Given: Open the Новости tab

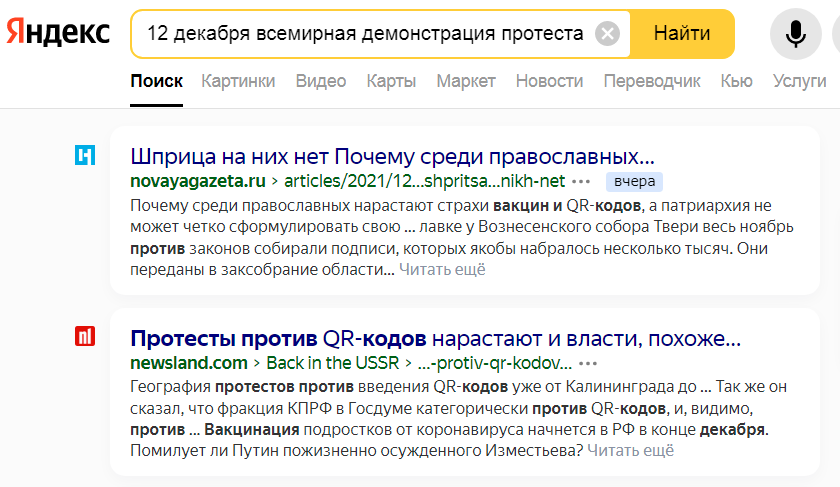Looking at the screenshot, I should 549,81.
